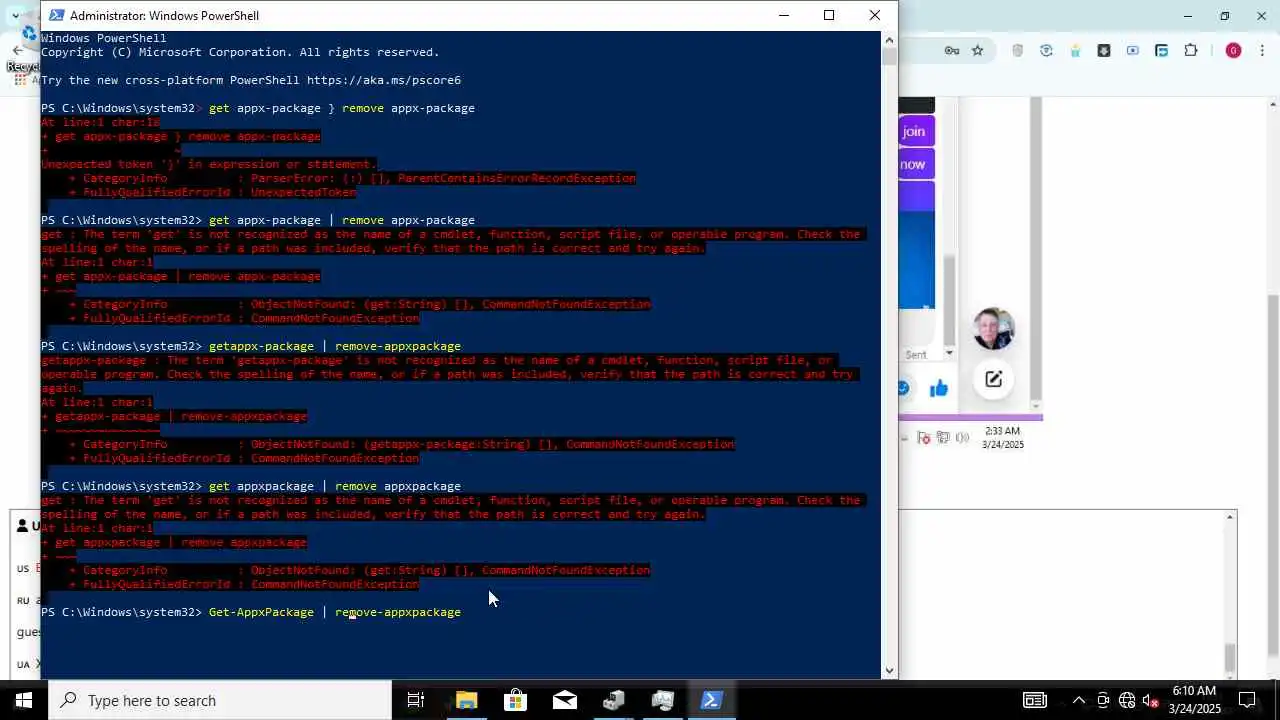The image size is (1280, 720).
Task: Click the https://aka.ms/pscore6 link text
Action: (383, 80)
